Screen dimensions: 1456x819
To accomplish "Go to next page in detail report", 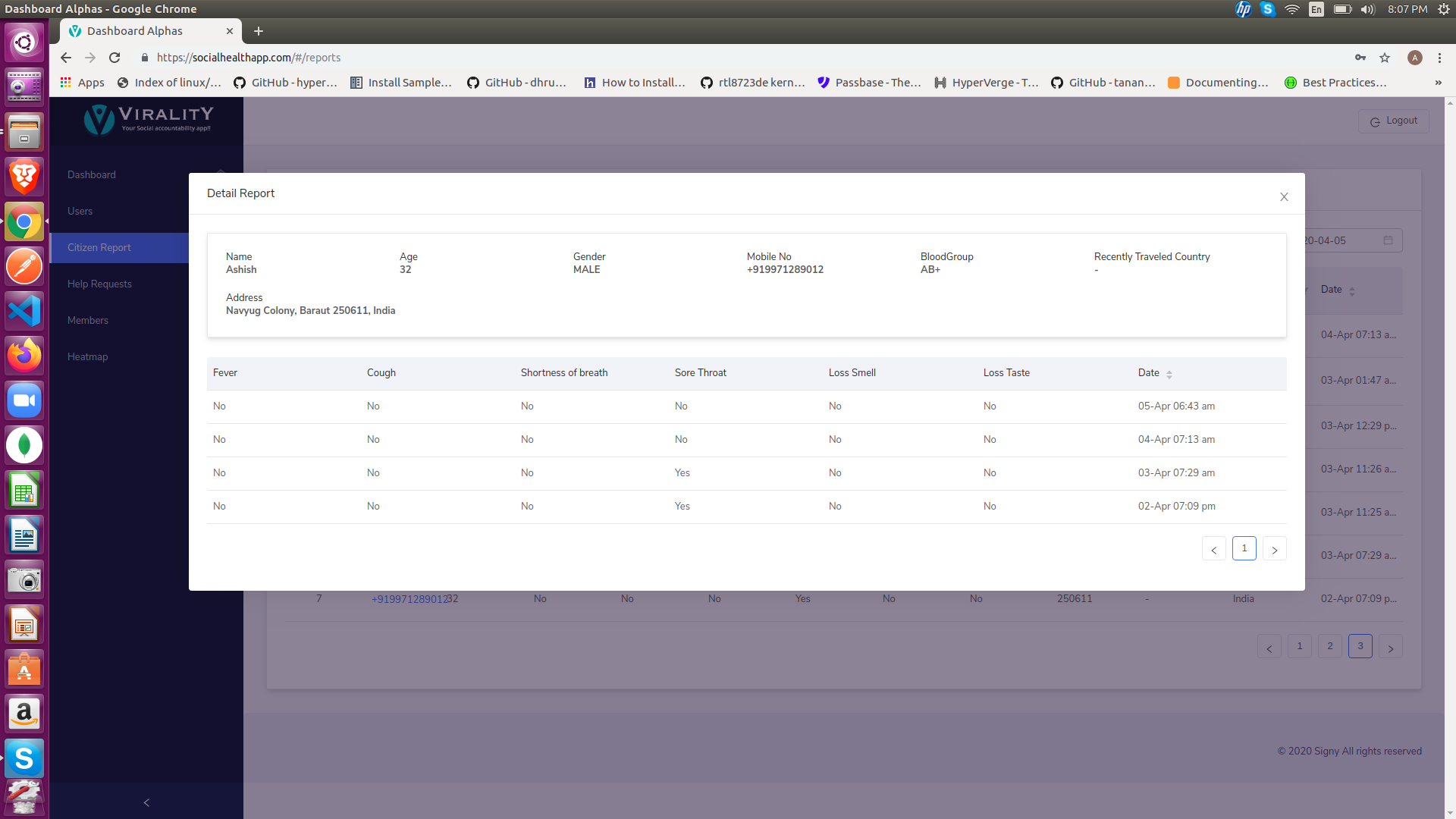I will (1274, 549).
